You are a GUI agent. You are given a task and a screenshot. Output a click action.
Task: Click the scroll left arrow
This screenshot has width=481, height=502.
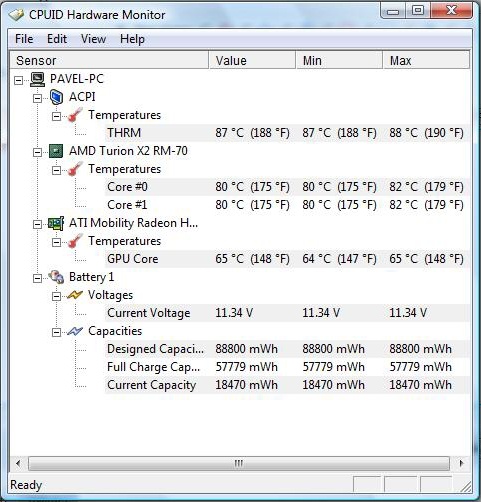[x=18, y=463]
